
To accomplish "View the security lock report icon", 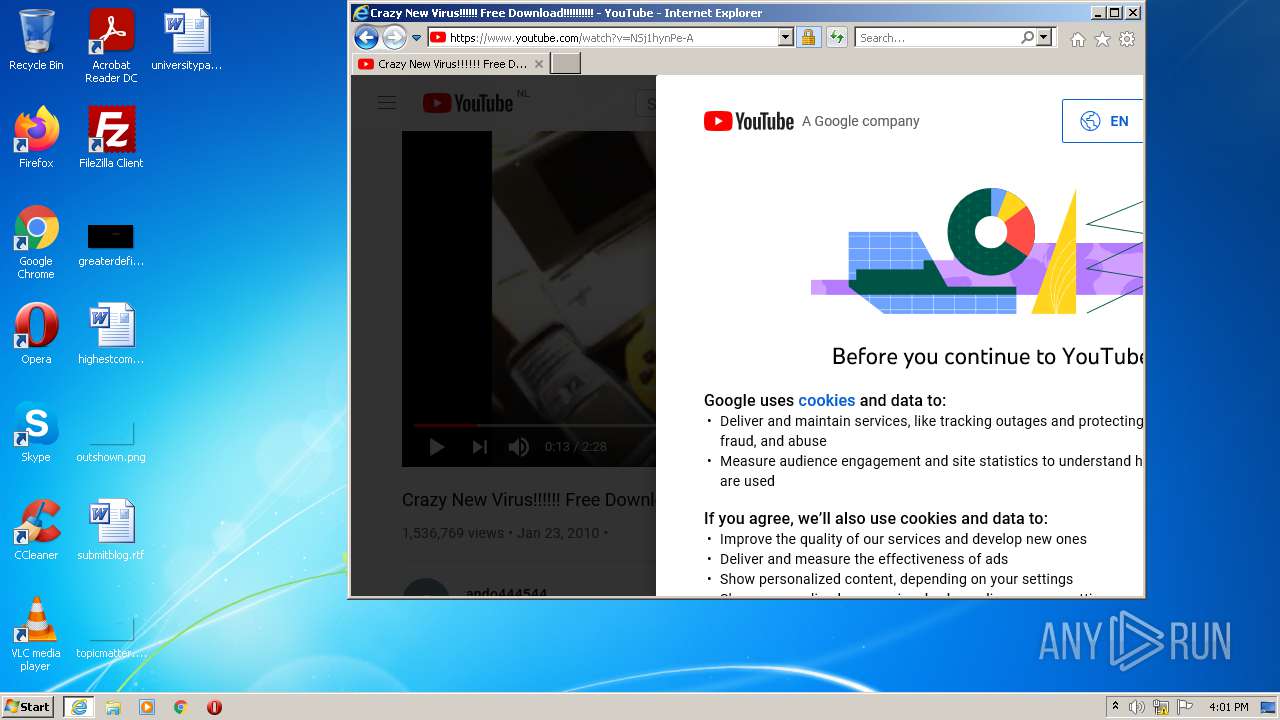I will [808, 38].
